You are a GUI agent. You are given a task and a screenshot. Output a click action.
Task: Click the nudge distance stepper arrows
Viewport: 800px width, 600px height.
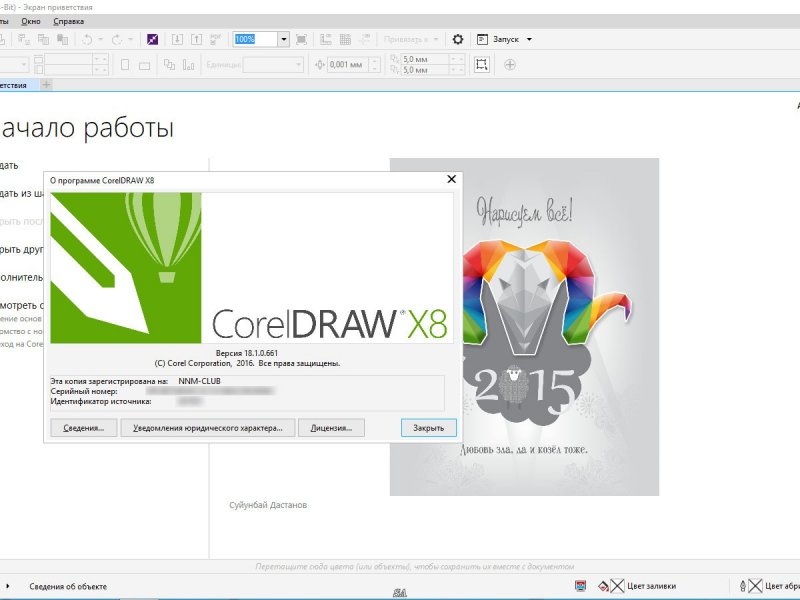[374, 65]
